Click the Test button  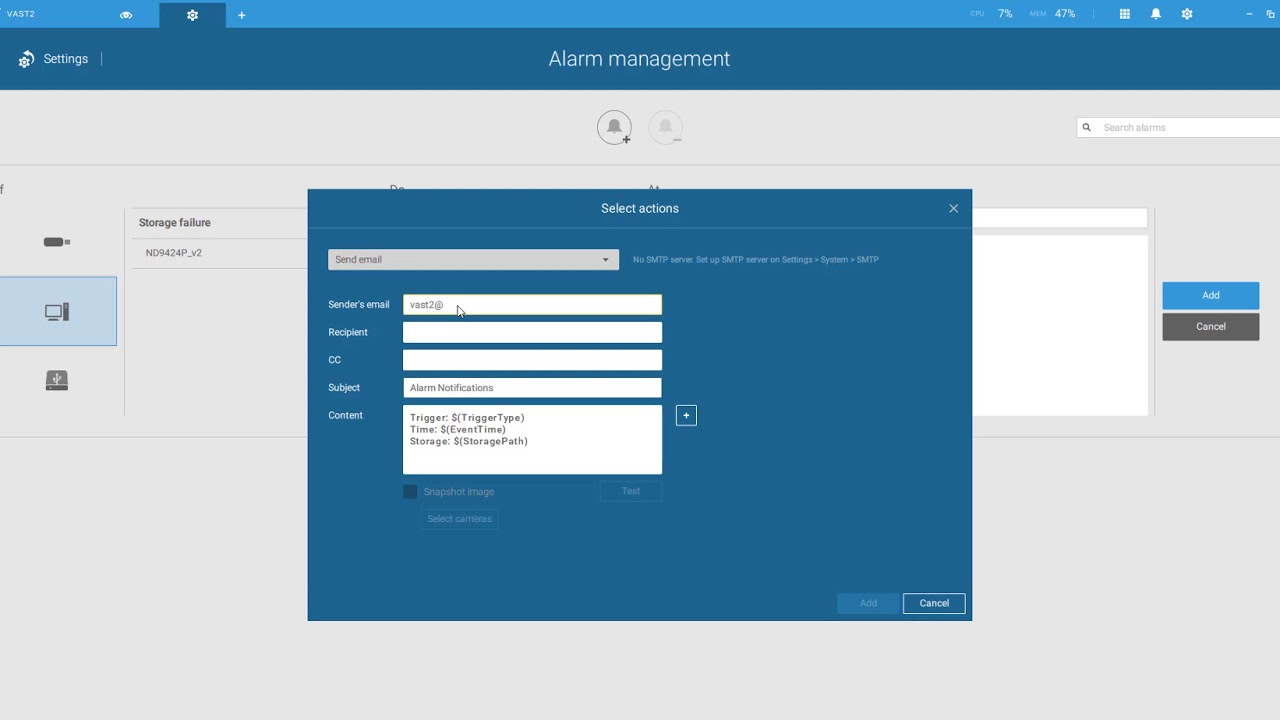pos(631,491)
